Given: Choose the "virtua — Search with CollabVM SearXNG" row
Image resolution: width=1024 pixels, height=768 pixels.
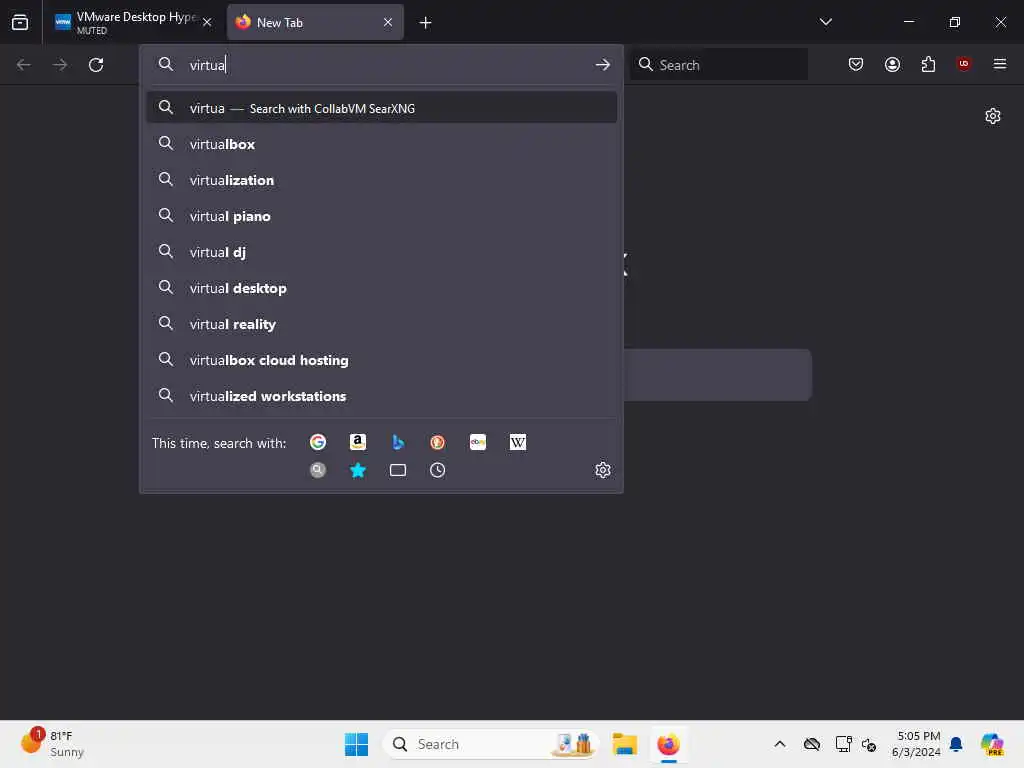Looking at the screenshot, I should pyautogui.click(x=381, y=108).
